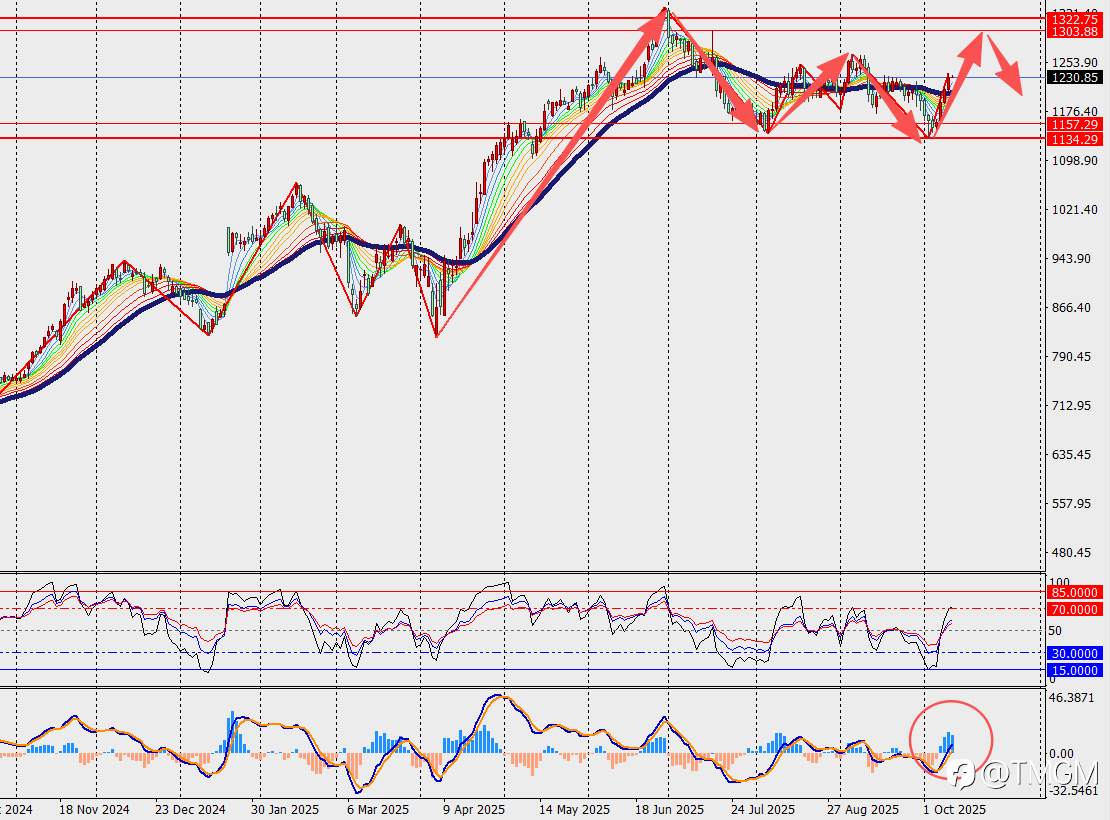Click the 30.0000 blue level label

[x=1075, y=653]
